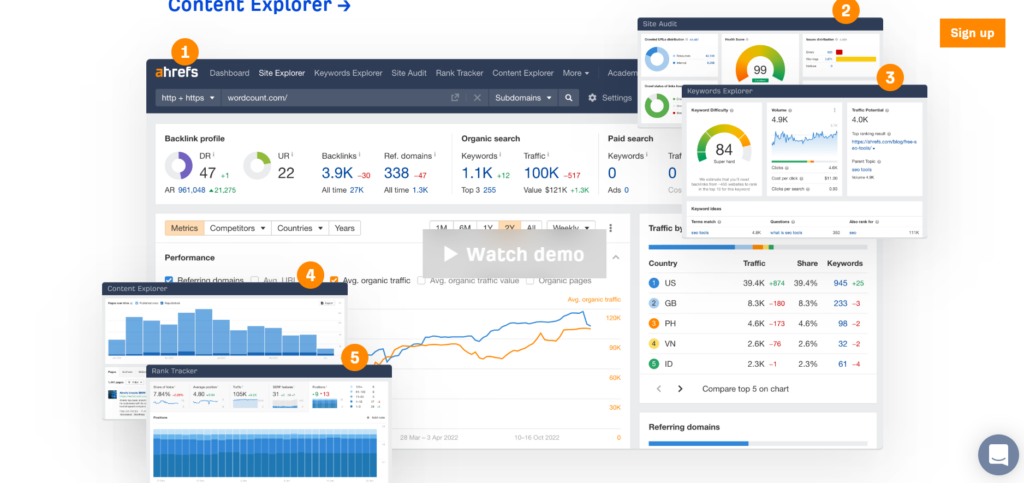
Task: Go to next countries page arrow
Action: tap(680, 388)
